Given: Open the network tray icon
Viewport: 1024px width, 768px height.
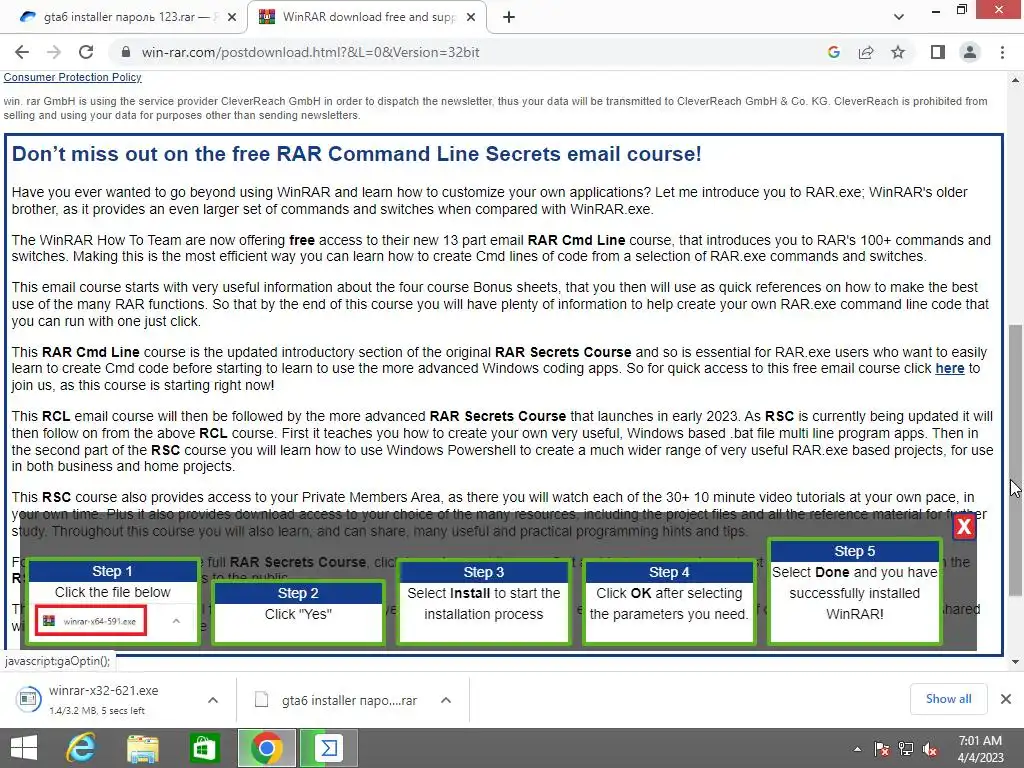Looking at the screenshot, I should 906,748.
